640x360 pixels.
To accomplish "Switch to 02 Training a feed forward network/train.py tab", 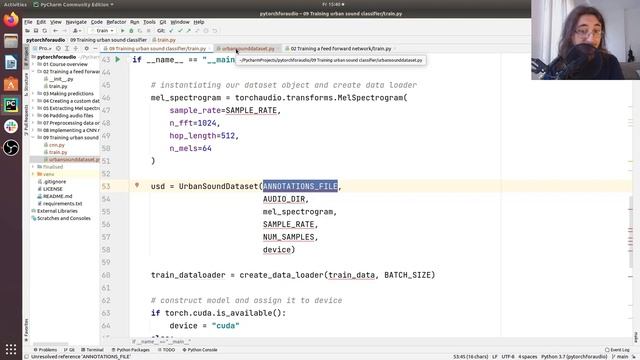I will 340,49.
